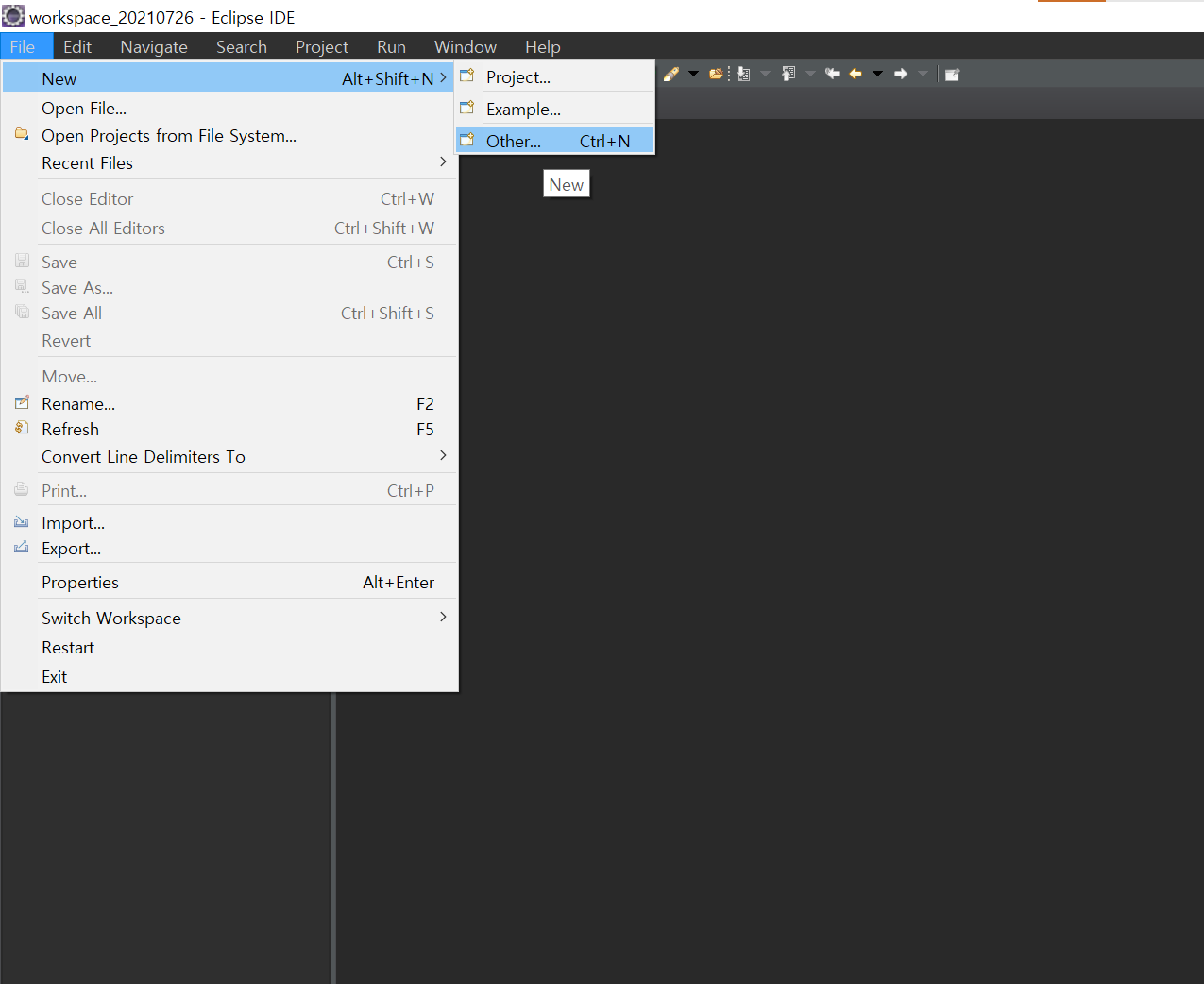1204x984 pixels.
Task: Click the Project... wizard icon in the submenu
Action: pos(467,76)
